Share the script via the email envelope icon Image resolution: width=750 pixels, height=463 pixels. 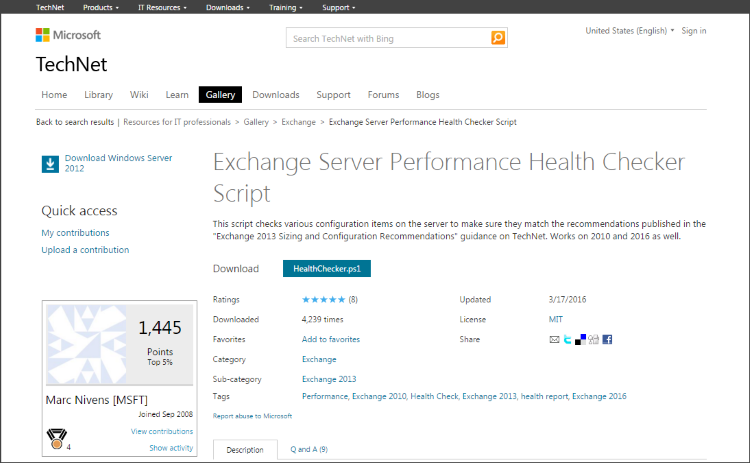click(554, 340)
